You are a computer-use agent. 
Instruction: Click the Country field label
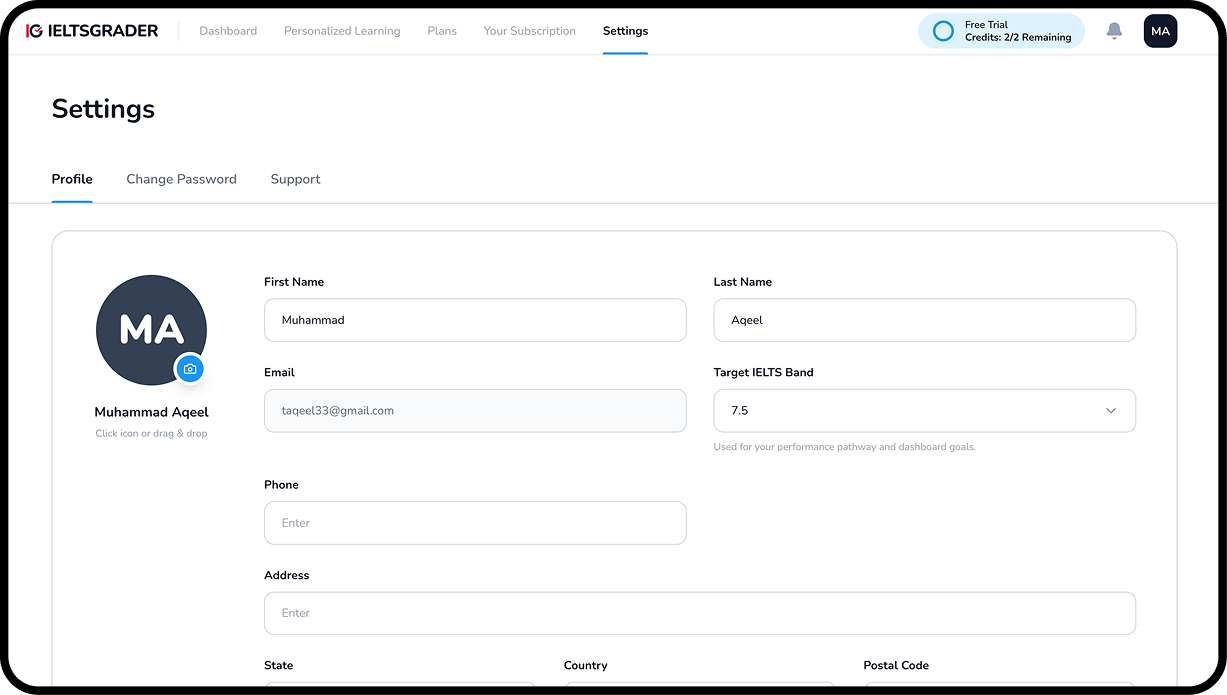tap(586, 665)
